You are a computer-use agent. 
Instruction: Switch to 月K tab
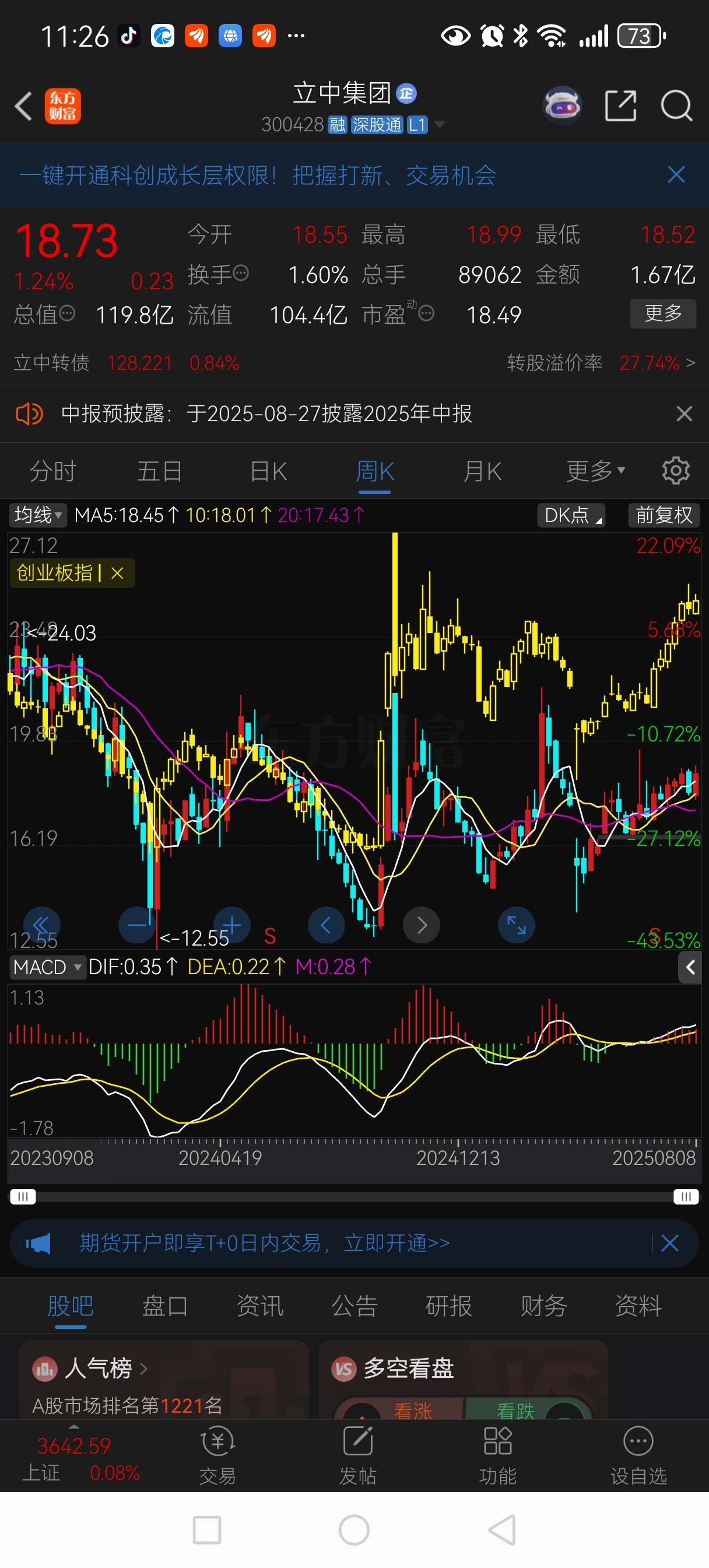(x=482, y=471)
